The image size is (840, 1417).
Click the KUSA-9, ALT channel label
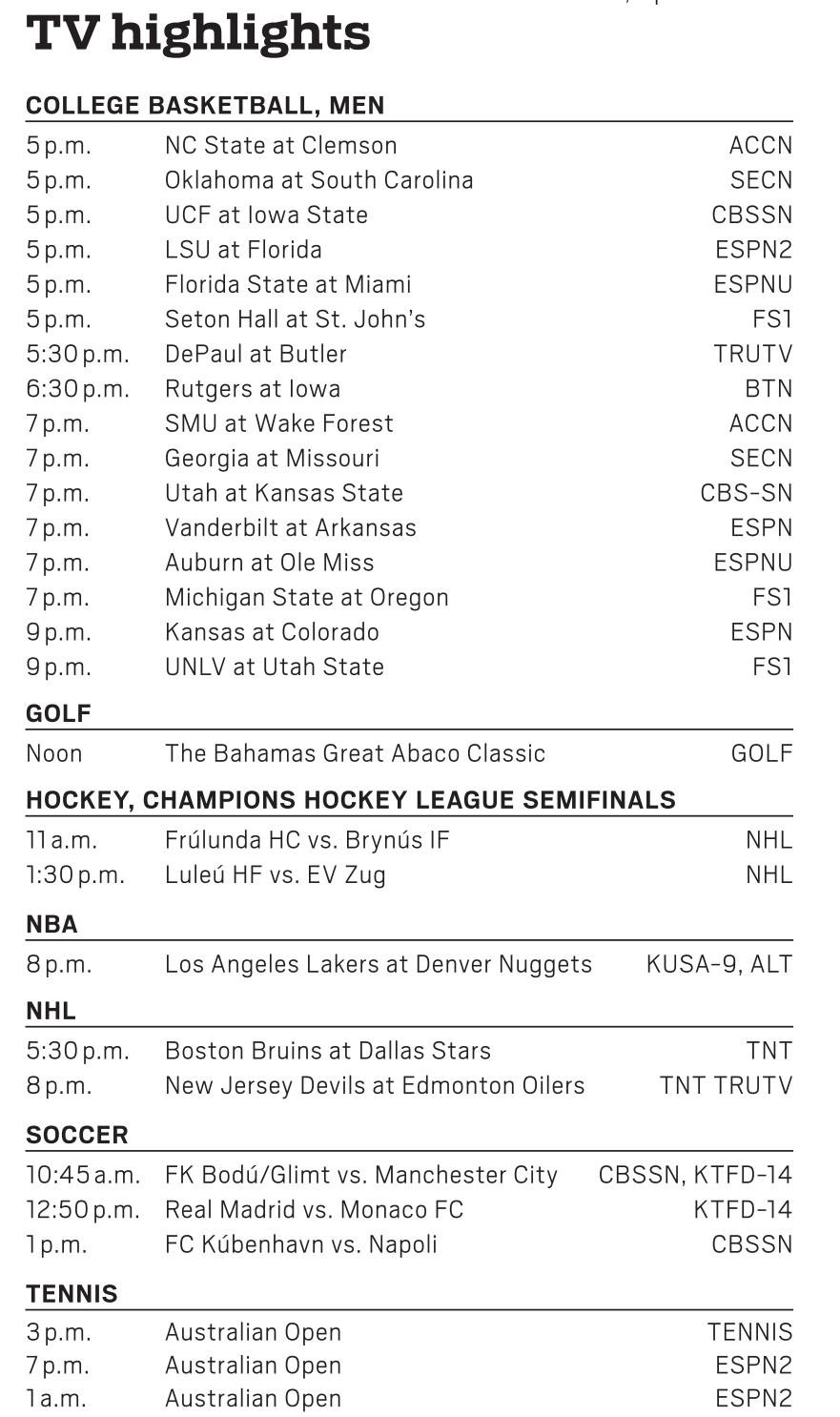(718, 964)
